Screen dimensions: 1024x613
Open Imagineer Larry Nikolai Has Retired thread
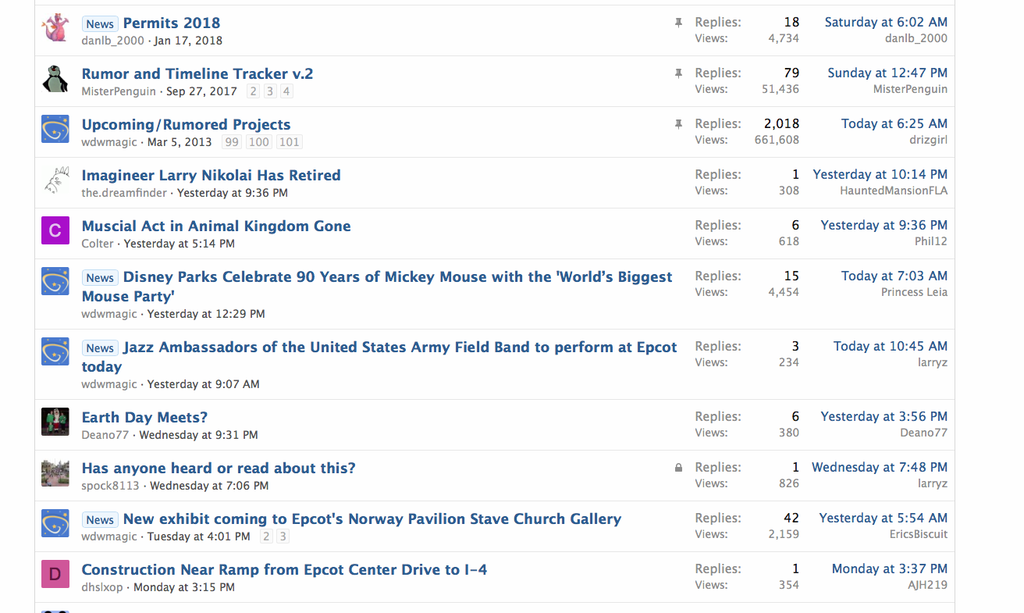click(211, 175)
